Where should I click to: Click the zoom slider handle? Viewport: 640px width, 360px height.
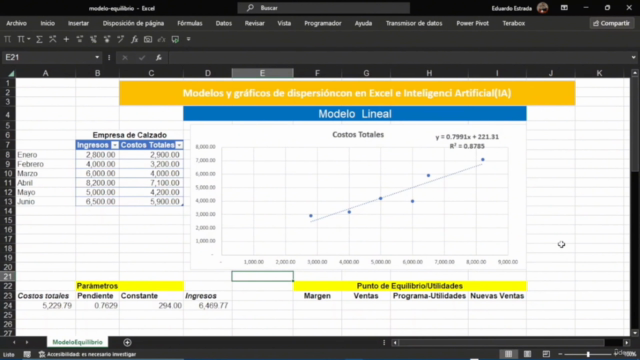pyautogui.click(x=588, y=354)
